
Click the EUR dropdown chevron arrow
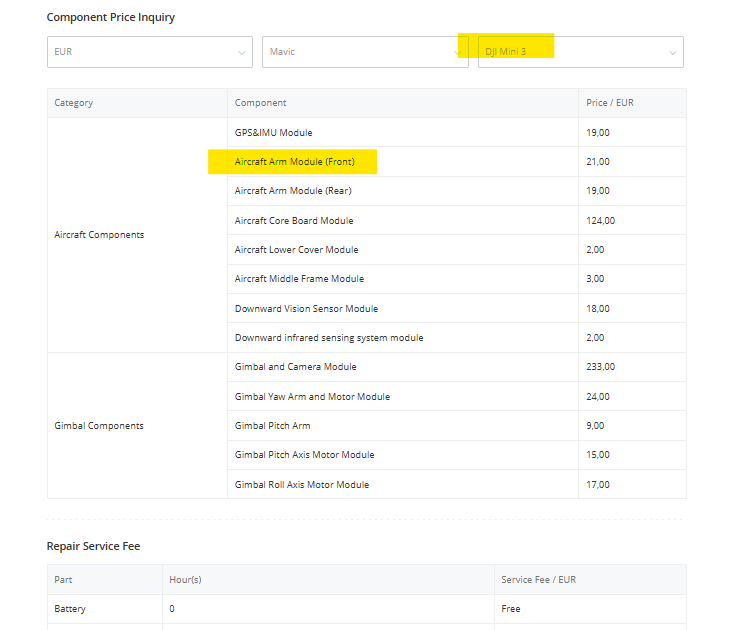(x=242, y=52)
